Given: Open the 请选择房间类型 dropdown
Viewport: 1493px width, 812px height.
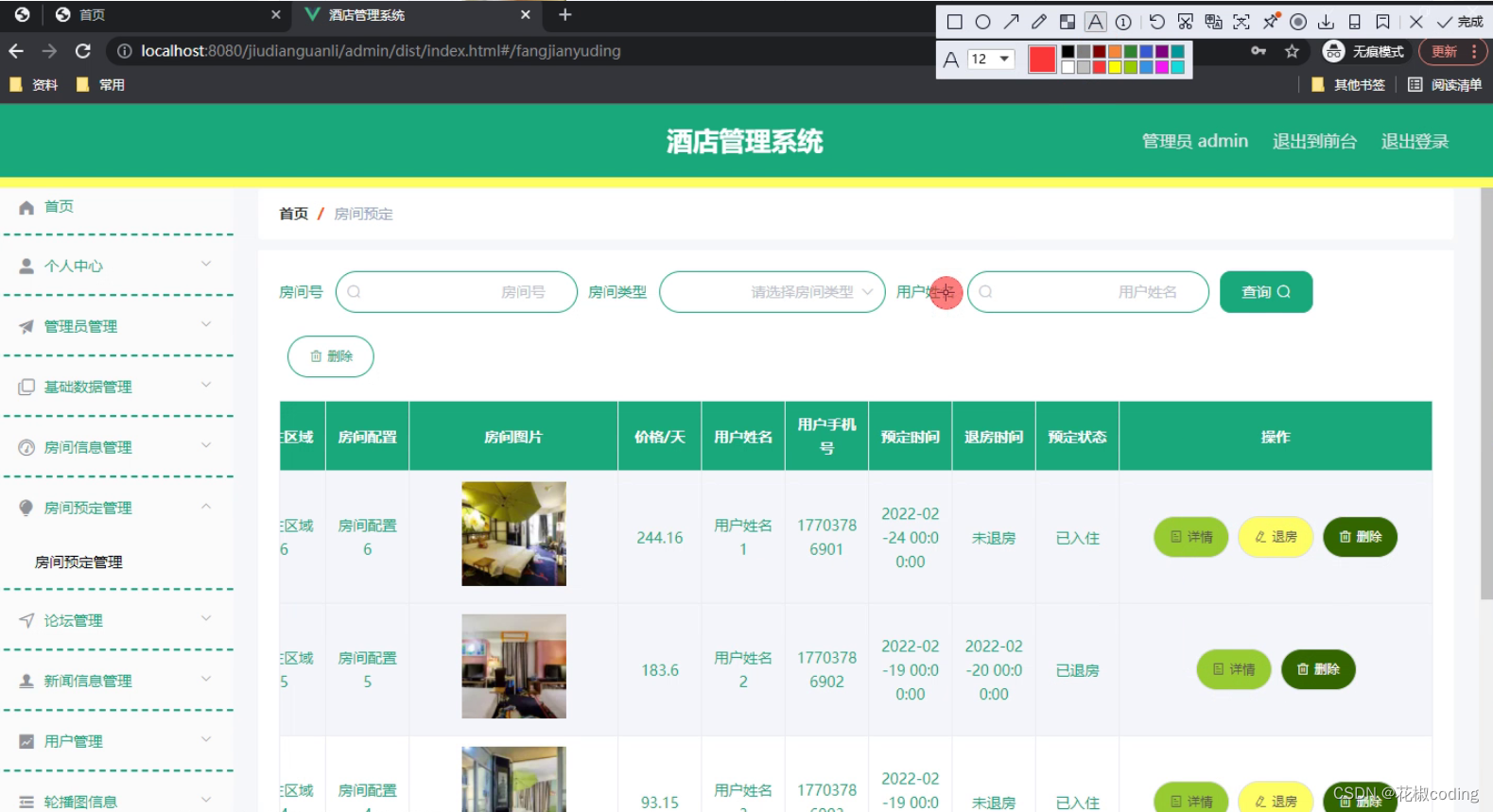Looking at the screenshot, I should pos(773,292).
